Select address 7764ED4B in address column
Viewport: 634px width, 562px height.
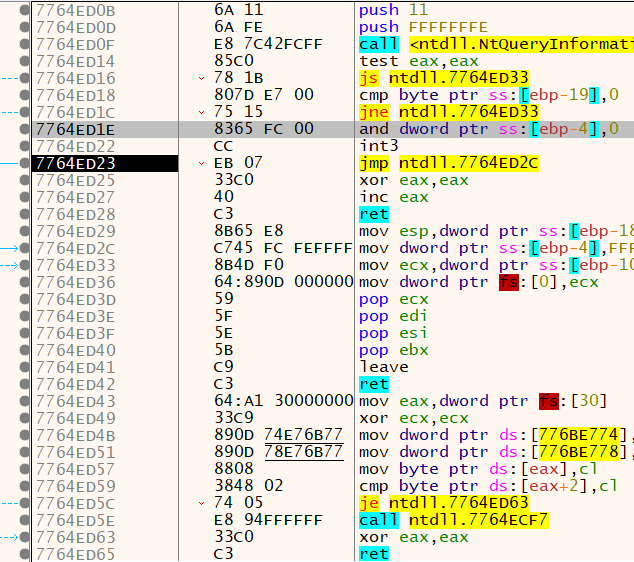click(x=76, y=435)
